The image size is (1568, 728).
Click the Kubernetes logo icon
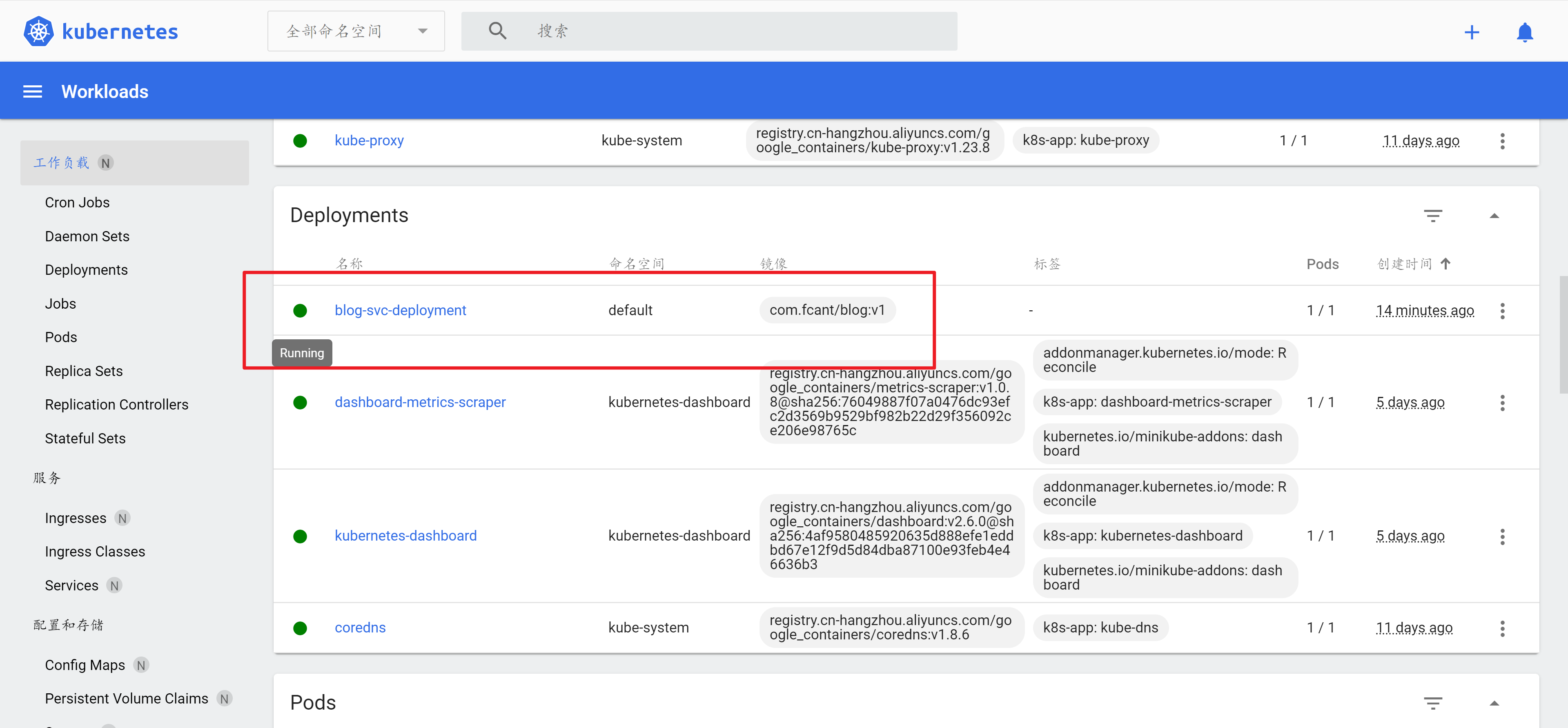pyautogui.click(x=38, y=31)
